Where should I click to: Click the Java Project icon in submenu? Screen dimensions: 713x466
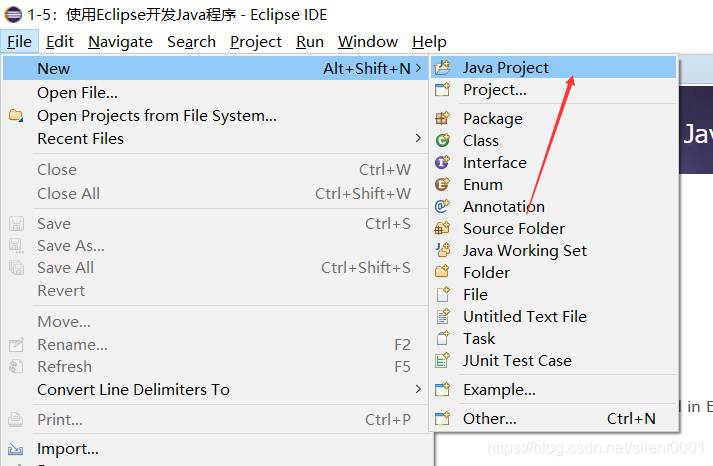pos(442,68)
